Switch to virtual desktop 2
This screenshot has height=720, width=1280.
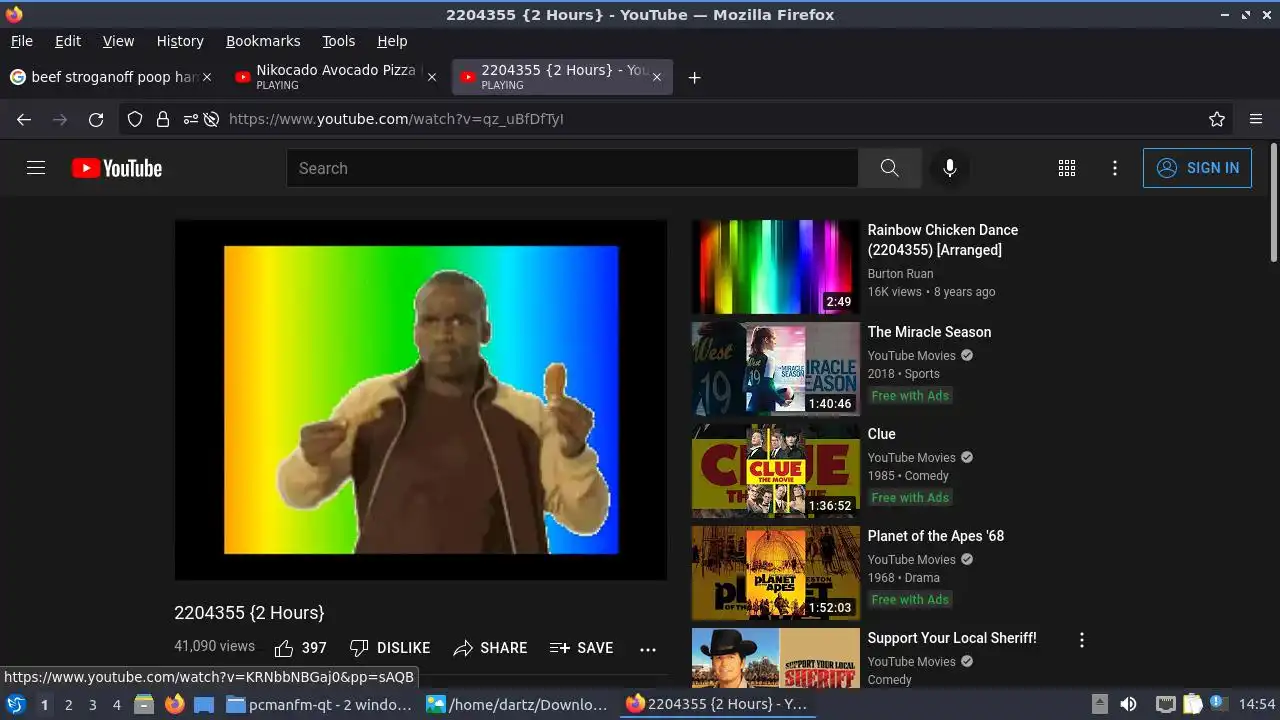pyautogui.click(x=68, y=704)
